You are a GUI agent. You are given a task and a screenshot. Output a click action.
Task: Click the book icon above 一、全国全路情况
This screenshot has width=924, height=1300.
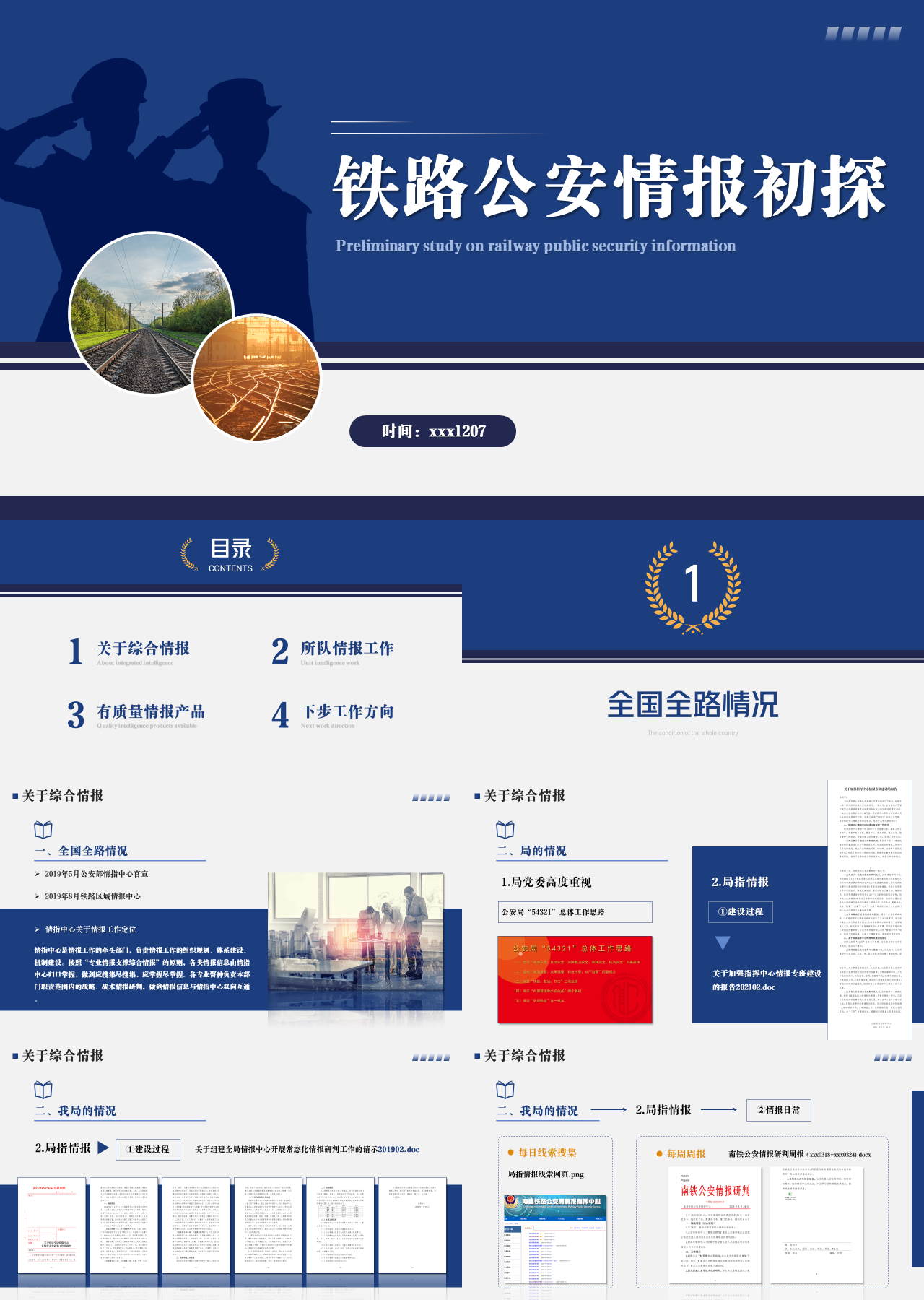[43, 829]
